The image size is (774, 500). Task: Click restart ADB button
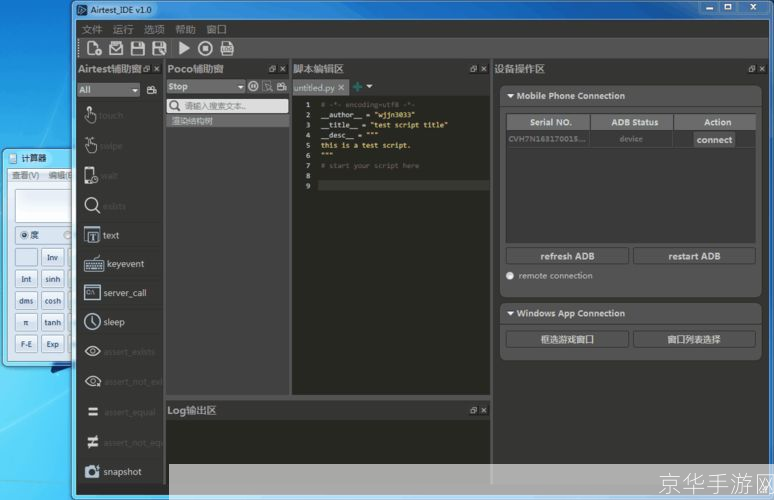tap(694, 256)
